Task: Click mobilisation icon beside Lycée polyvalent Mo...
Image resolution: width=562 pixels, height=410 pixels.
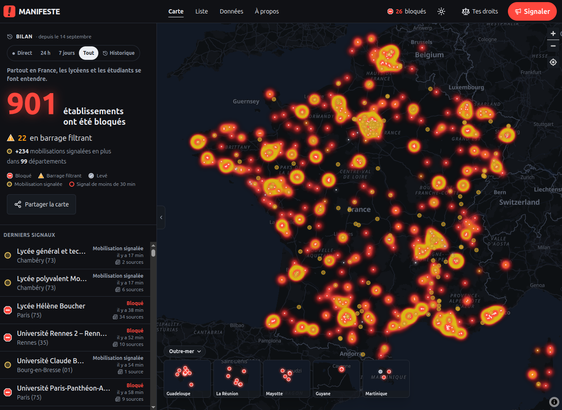Action: click(8, 283)
